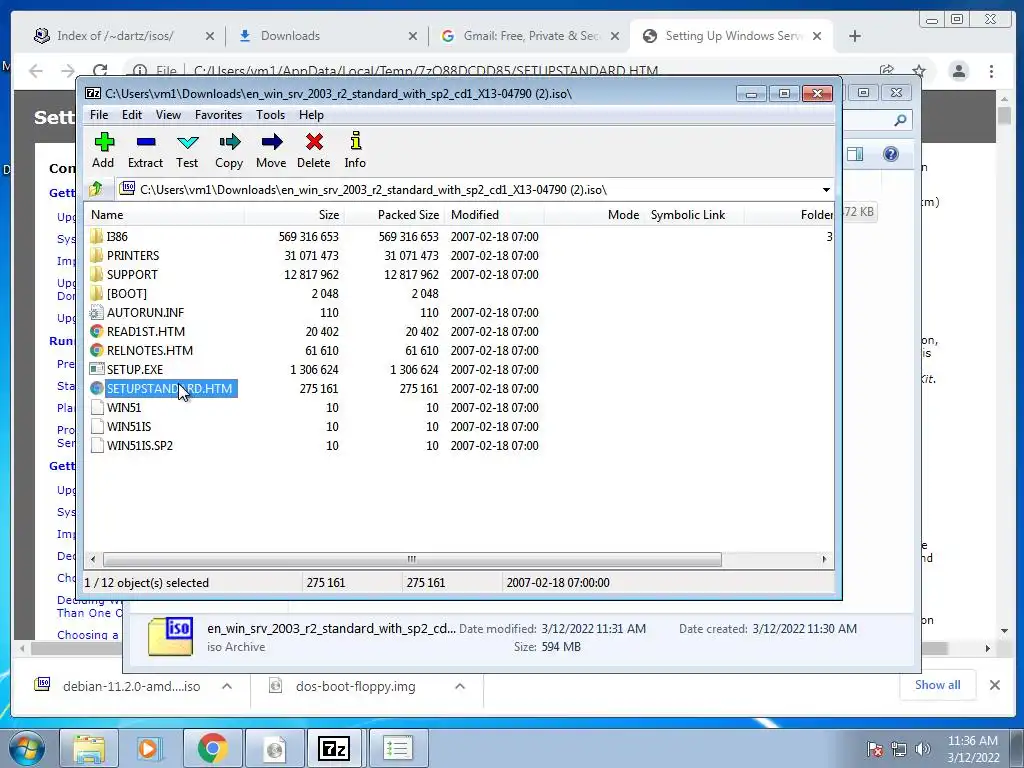The width and height of the screenshot is (1024, 768).
Task: Bookmark this page with the star icon
Action: tap(918, 71)
